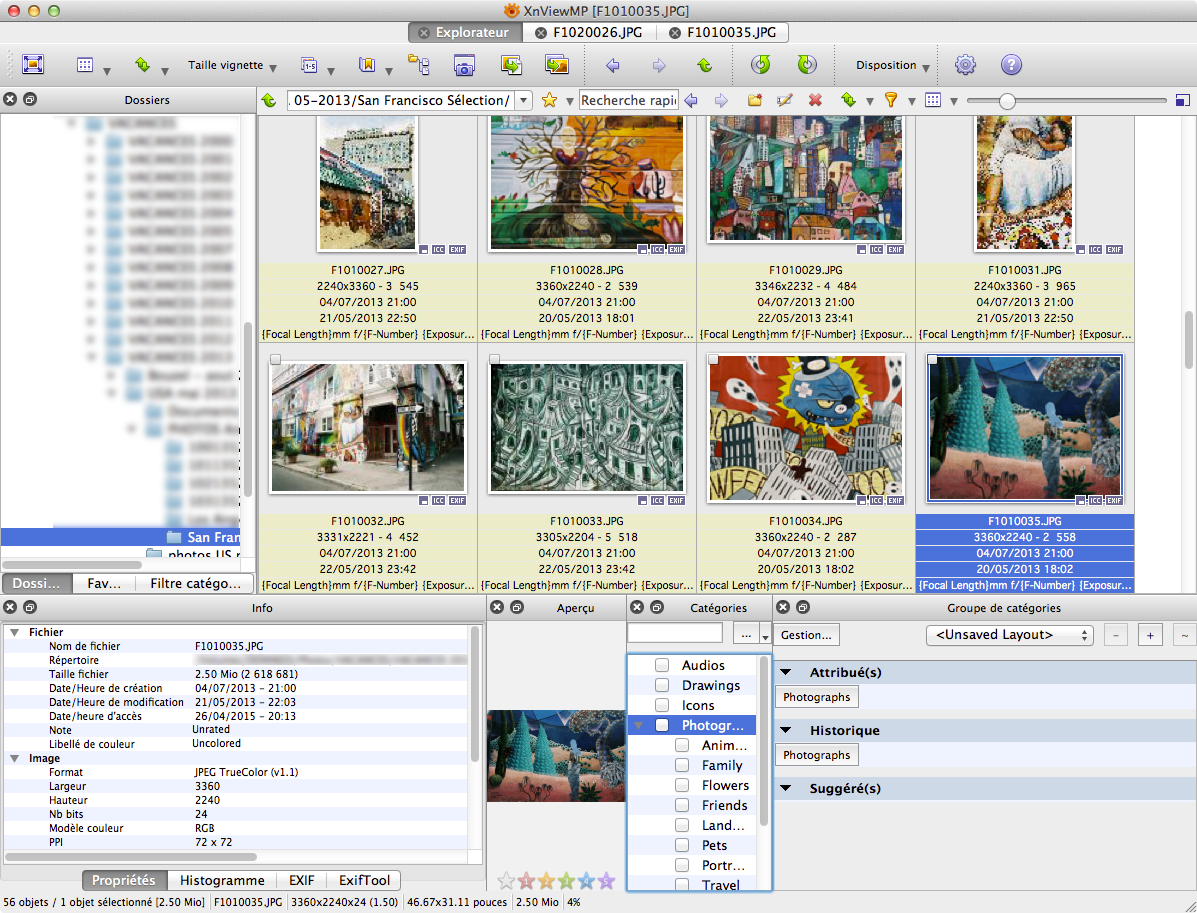1197x913 pixels.
Task: Click the maximize browser pane icon beside slider
Action: (1182, 100)
